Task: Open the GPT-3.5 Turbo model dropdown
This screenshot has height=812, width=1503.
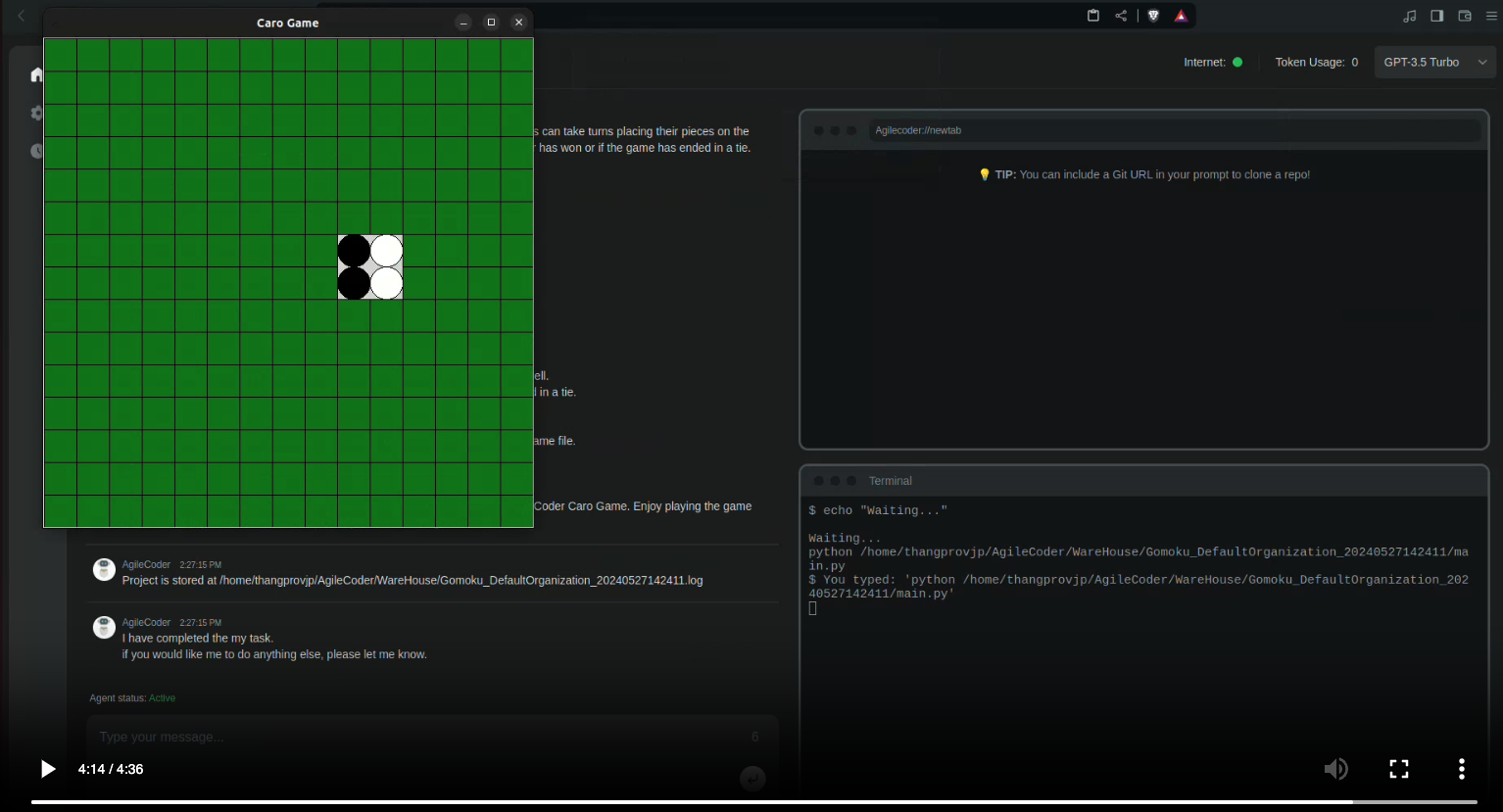Action: click(1434, 62)
